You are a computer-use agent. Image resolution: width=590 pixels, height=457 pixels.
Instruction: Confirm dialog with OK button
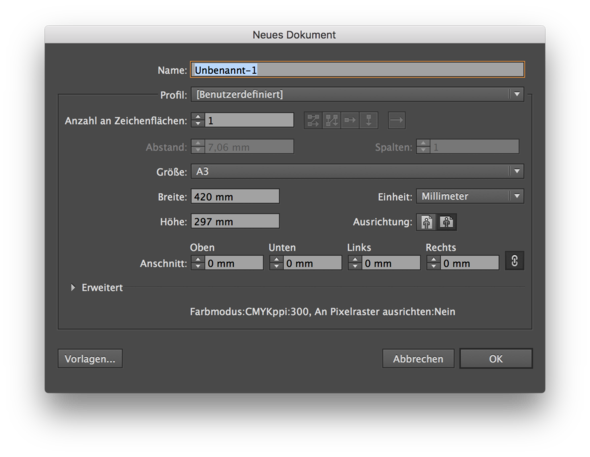496,359
